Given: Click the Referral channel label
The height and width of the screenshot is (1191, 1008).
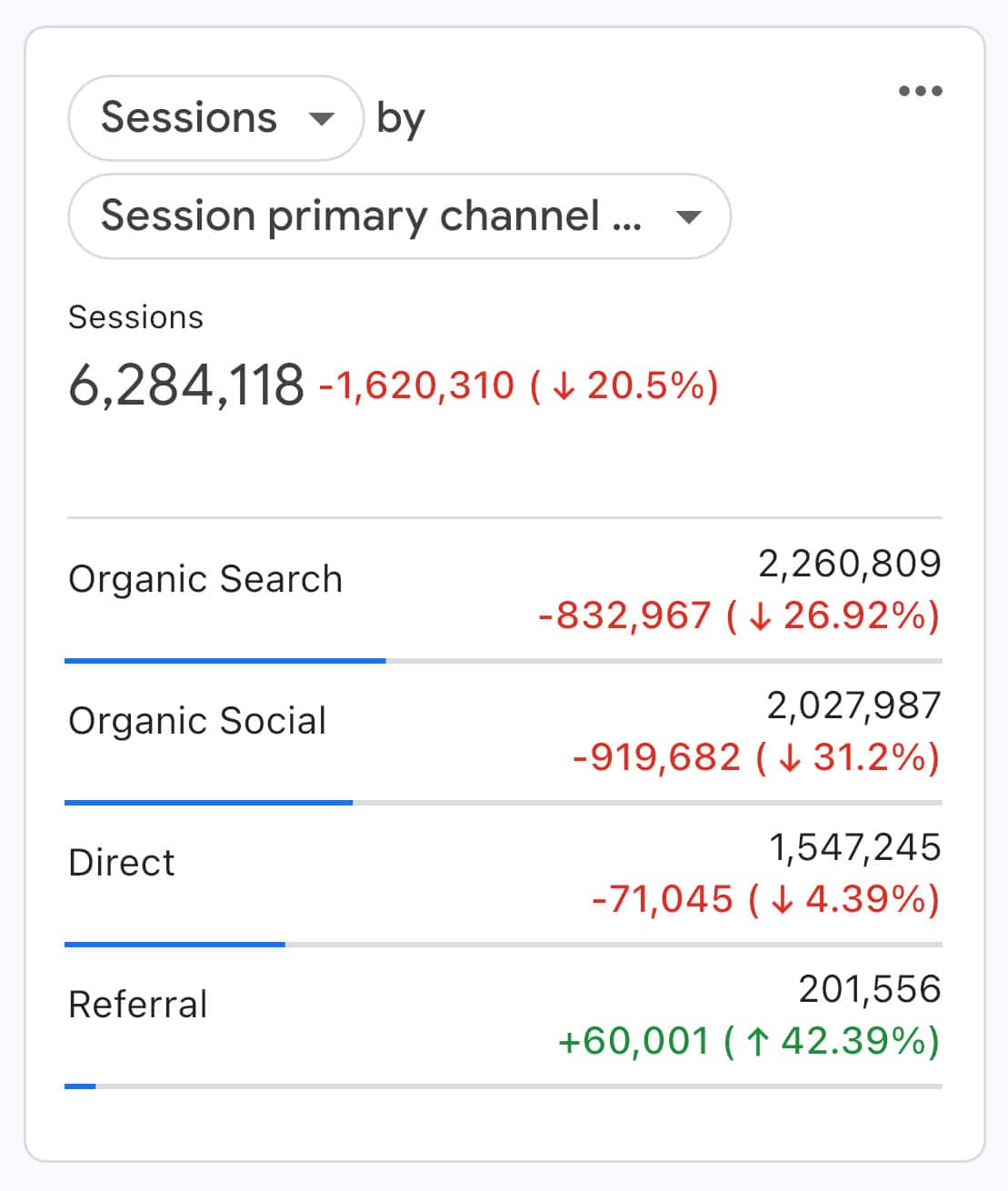Looking at the screenshot, I should (138, 1005).
